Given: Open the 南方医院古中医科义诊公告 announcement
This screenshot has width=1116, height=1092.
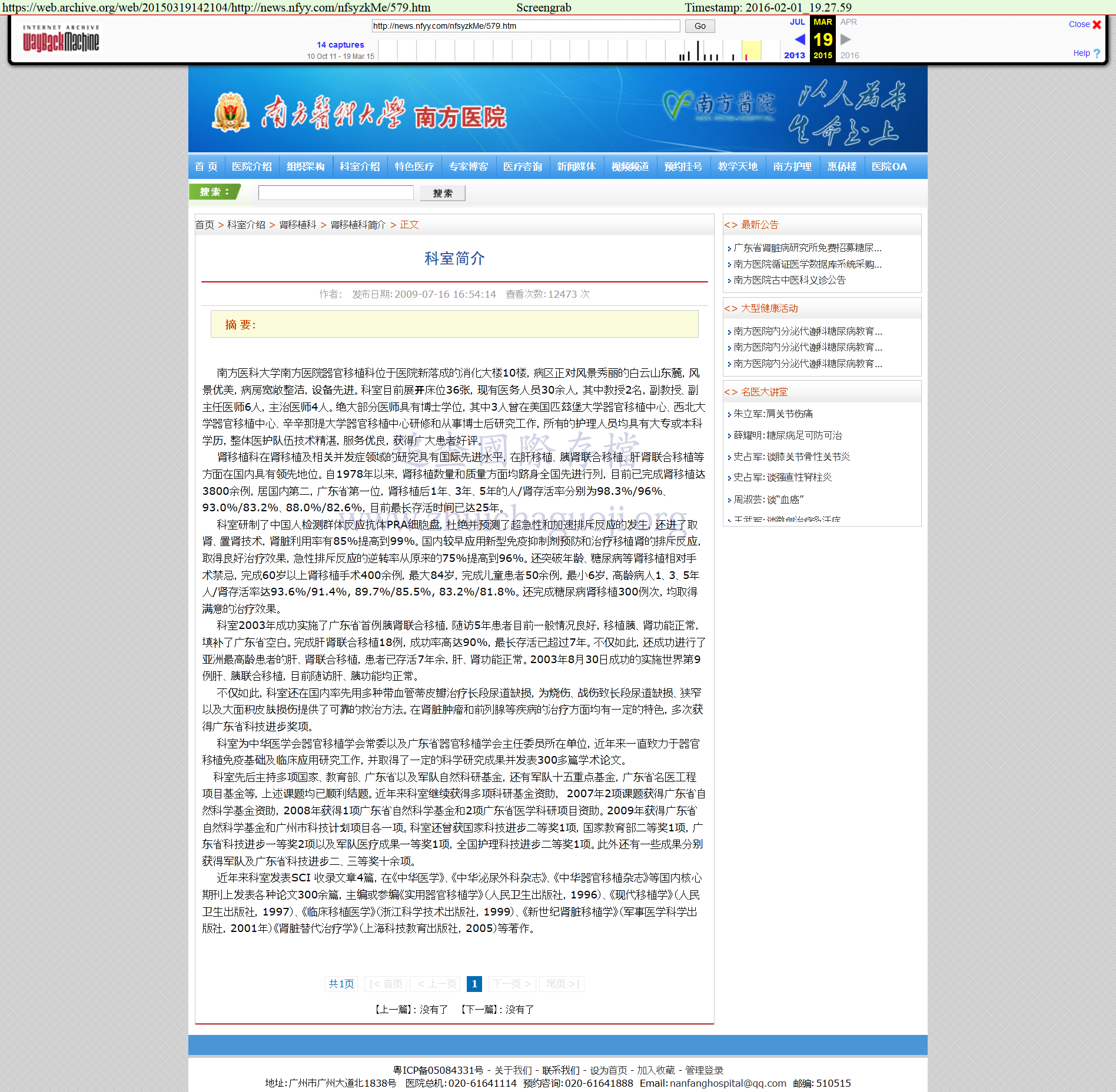Looking at the screenshot, I should pyautogui.click(x=789, y=280).
